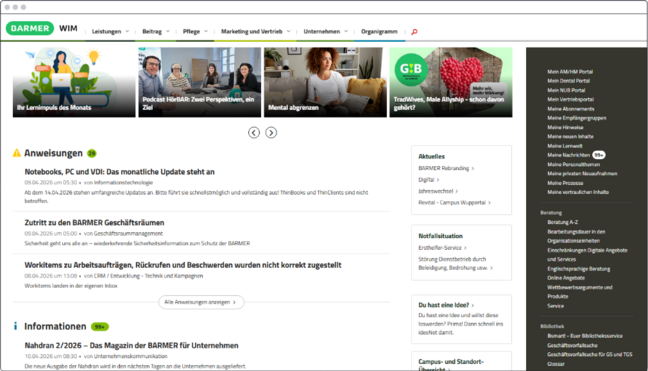Open the TradWives, Male Allyship tile

(x=451, y=82)
